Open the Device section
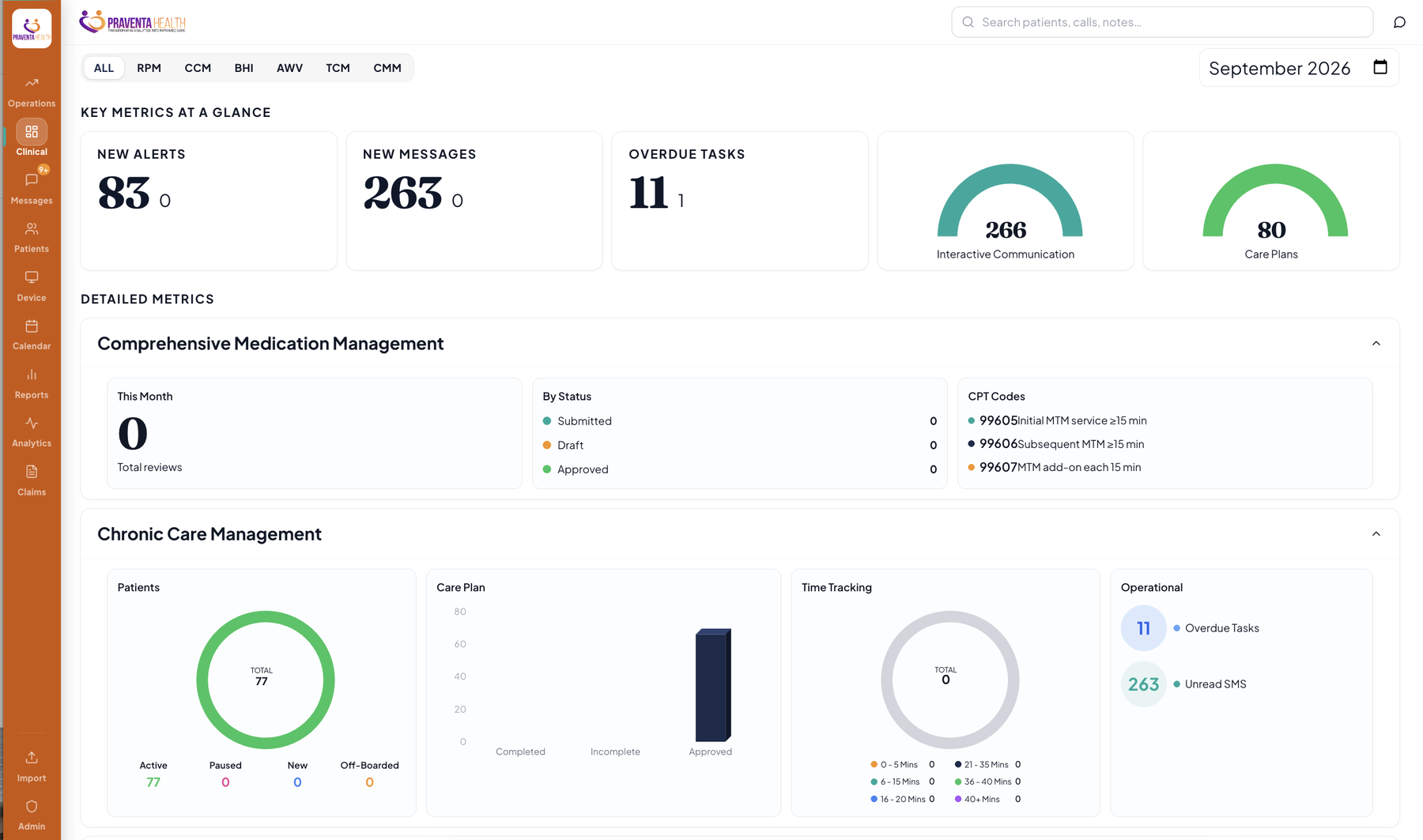 [32, 286]
